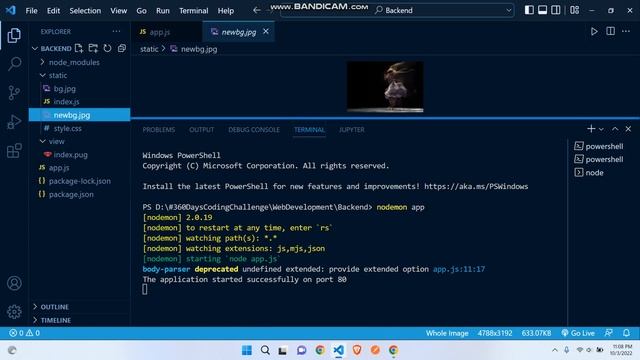Open editor more actions ellipsis
The width and height of the screenshot is (640, 360).
pos(626,31)
